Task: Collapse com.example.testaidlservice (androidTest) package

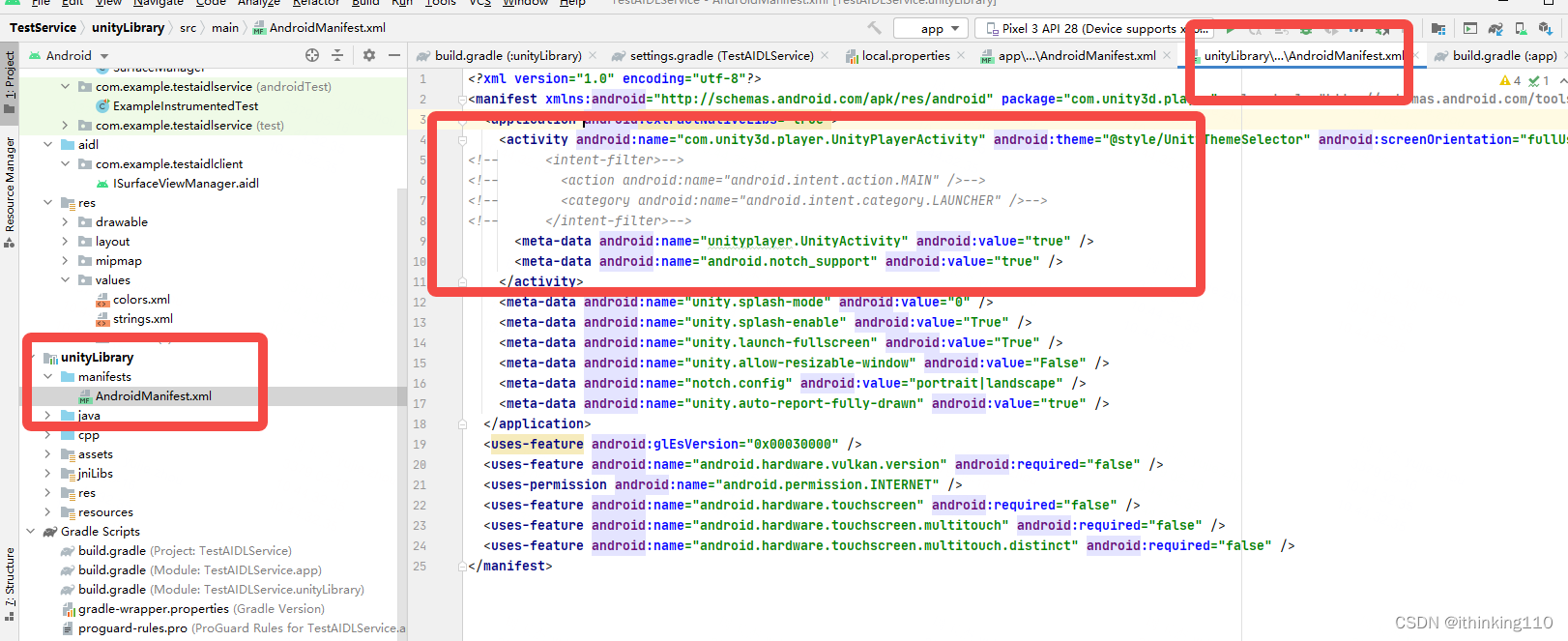Action: [x=65, y=87]
